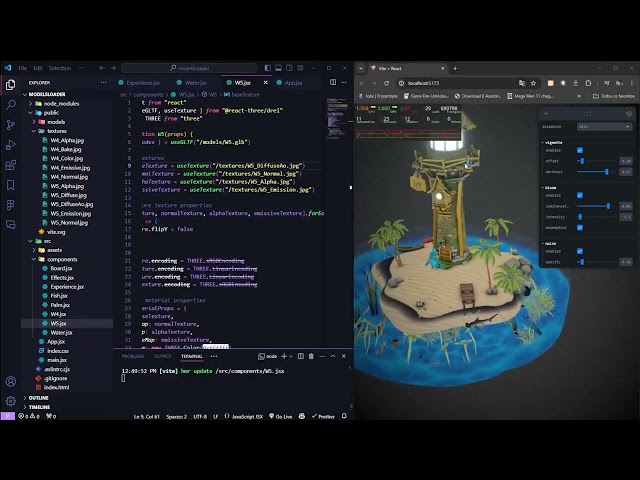Go back in VS Code navigation history

[102, 68]
